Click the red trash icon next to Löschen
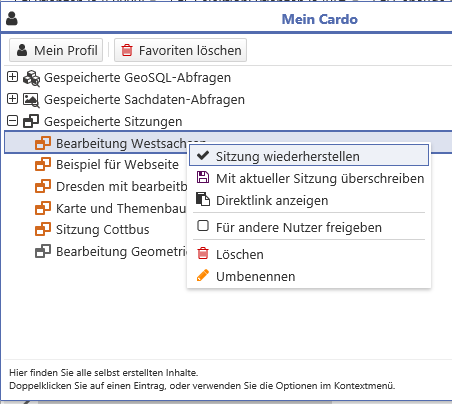Screen dimensions: 452x404 pyautogui.click(x=203, y=254)
